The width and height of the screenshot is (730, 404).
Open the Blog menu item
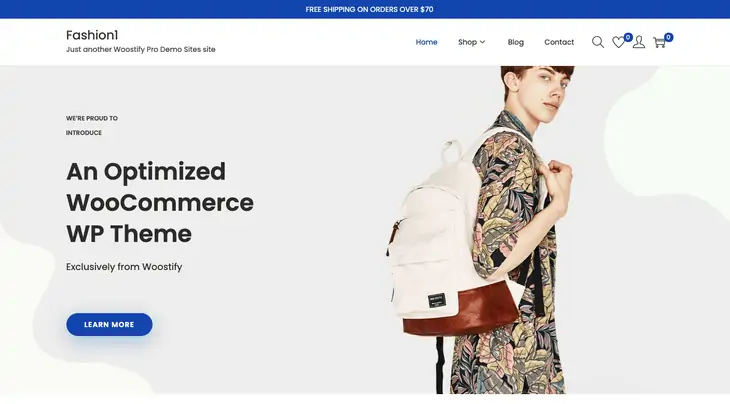tap(515, 42)
